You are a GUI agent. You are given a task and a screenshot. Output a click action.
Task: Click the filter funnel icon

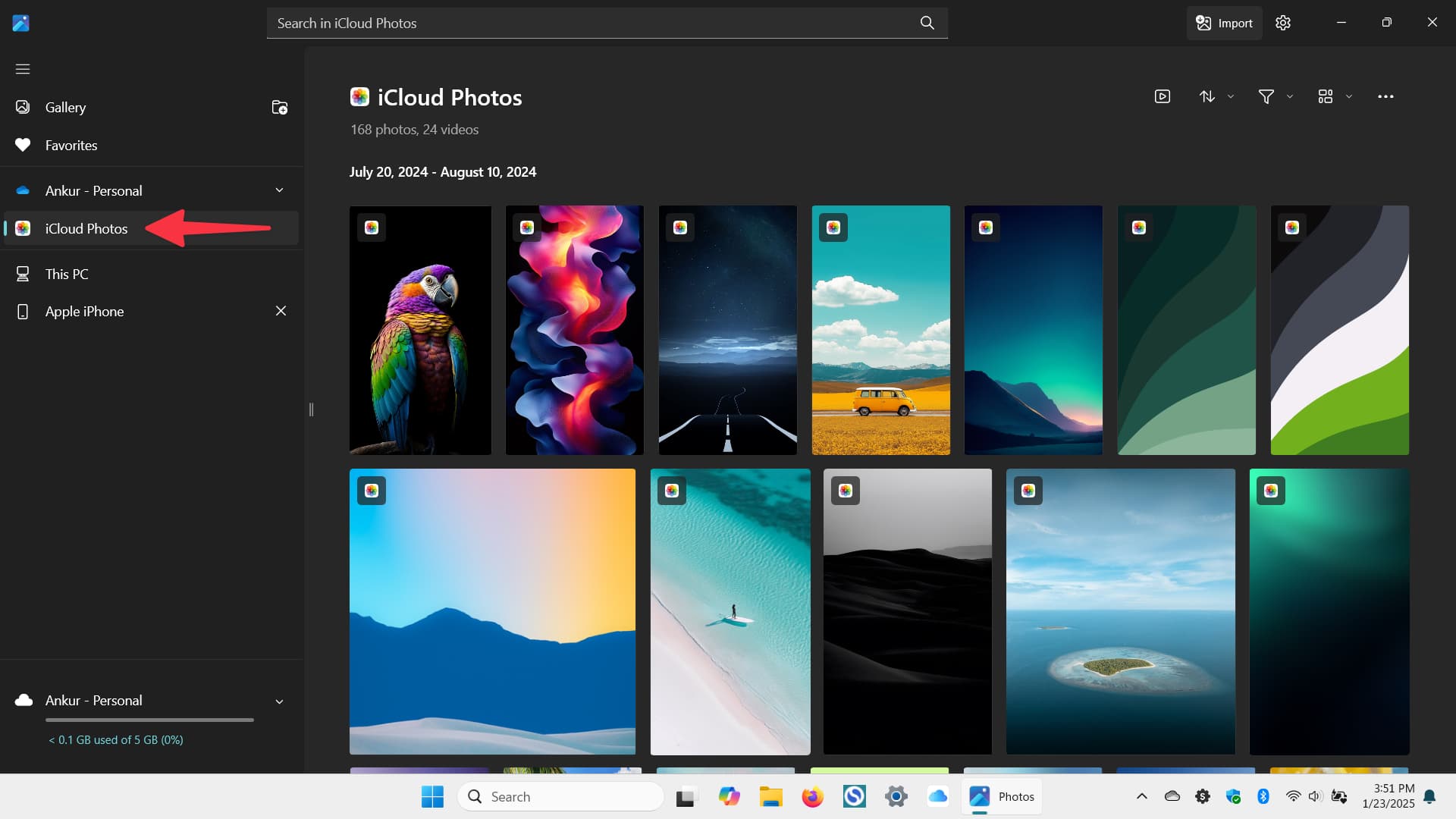tap(1266, 96)
